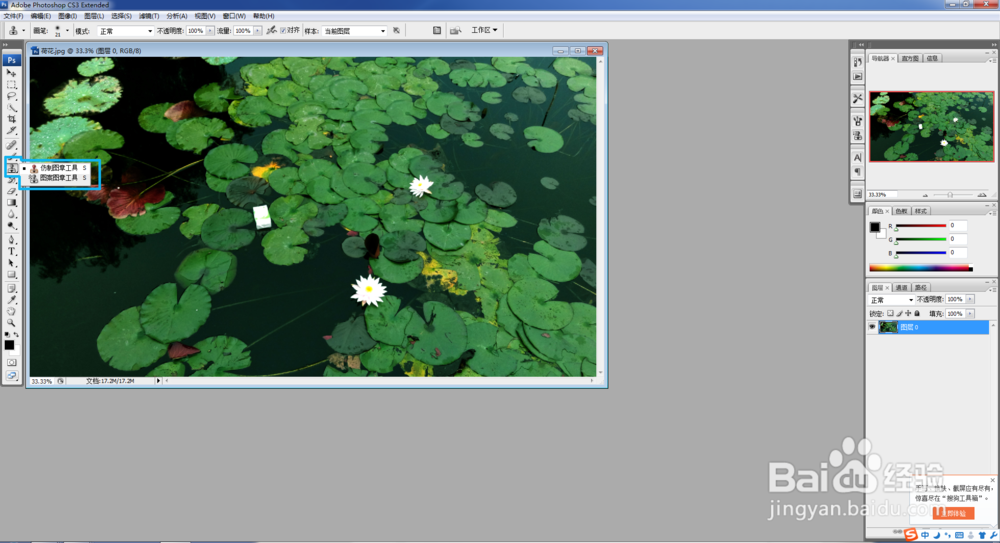1000x543 pixels.
Task: Open the Paragraph collapsed panel icon
Action: click(858, 172)
